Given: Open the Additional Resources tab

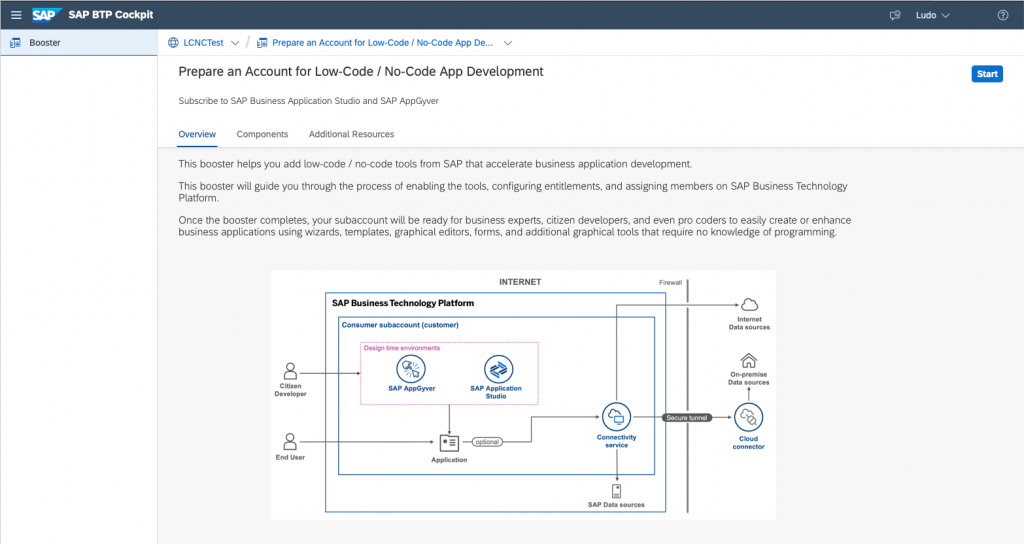Looking at the screenshot, I should [351, 134].
